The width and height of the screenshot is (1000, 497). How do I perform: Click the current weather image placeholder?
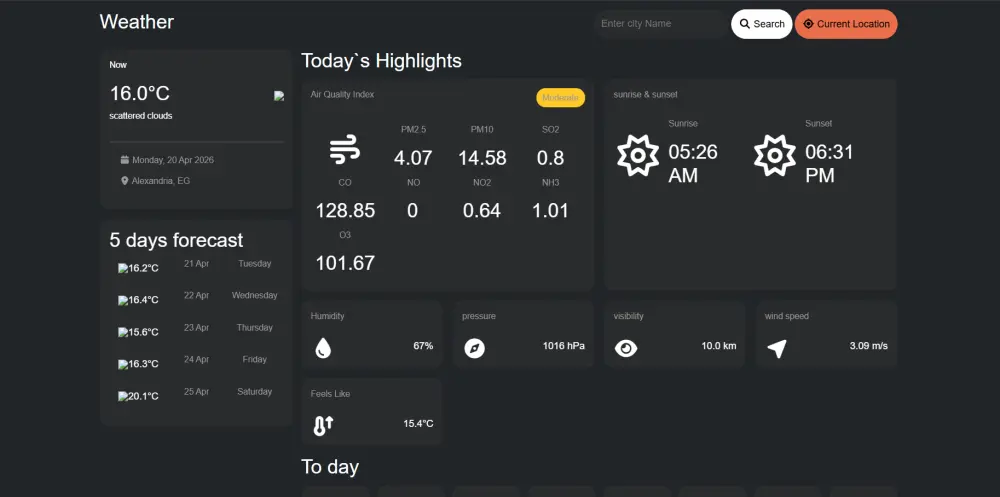279,96
